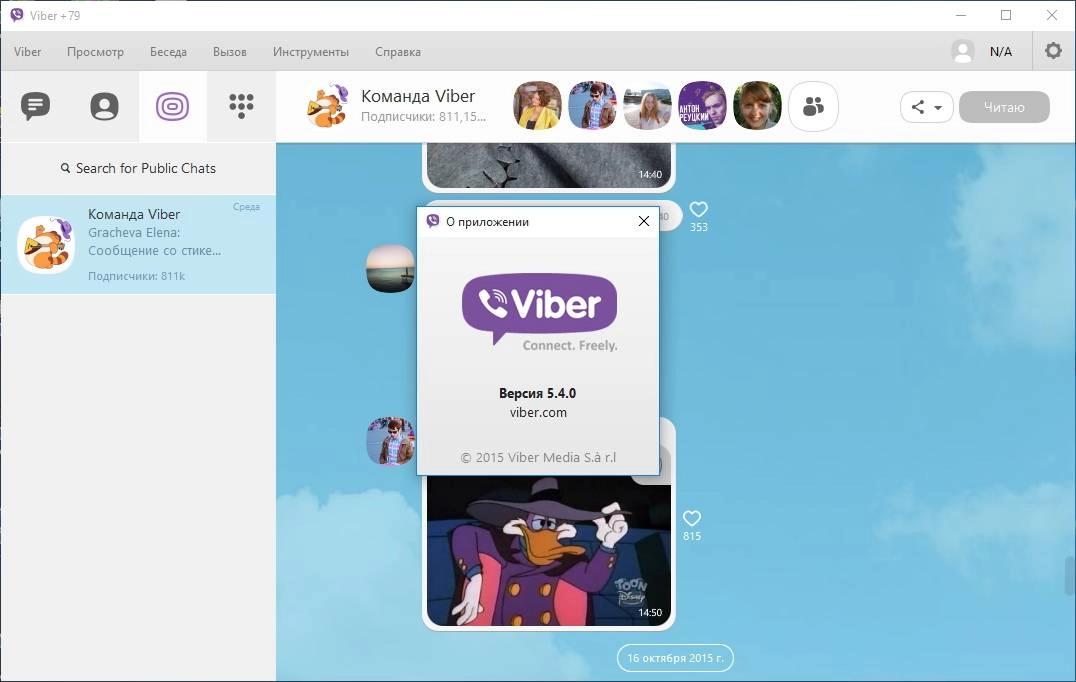This screenshot has width=1076, height=682.
Task: Open participant avatar with yellow jacket
Action: [x=537, y=106]
